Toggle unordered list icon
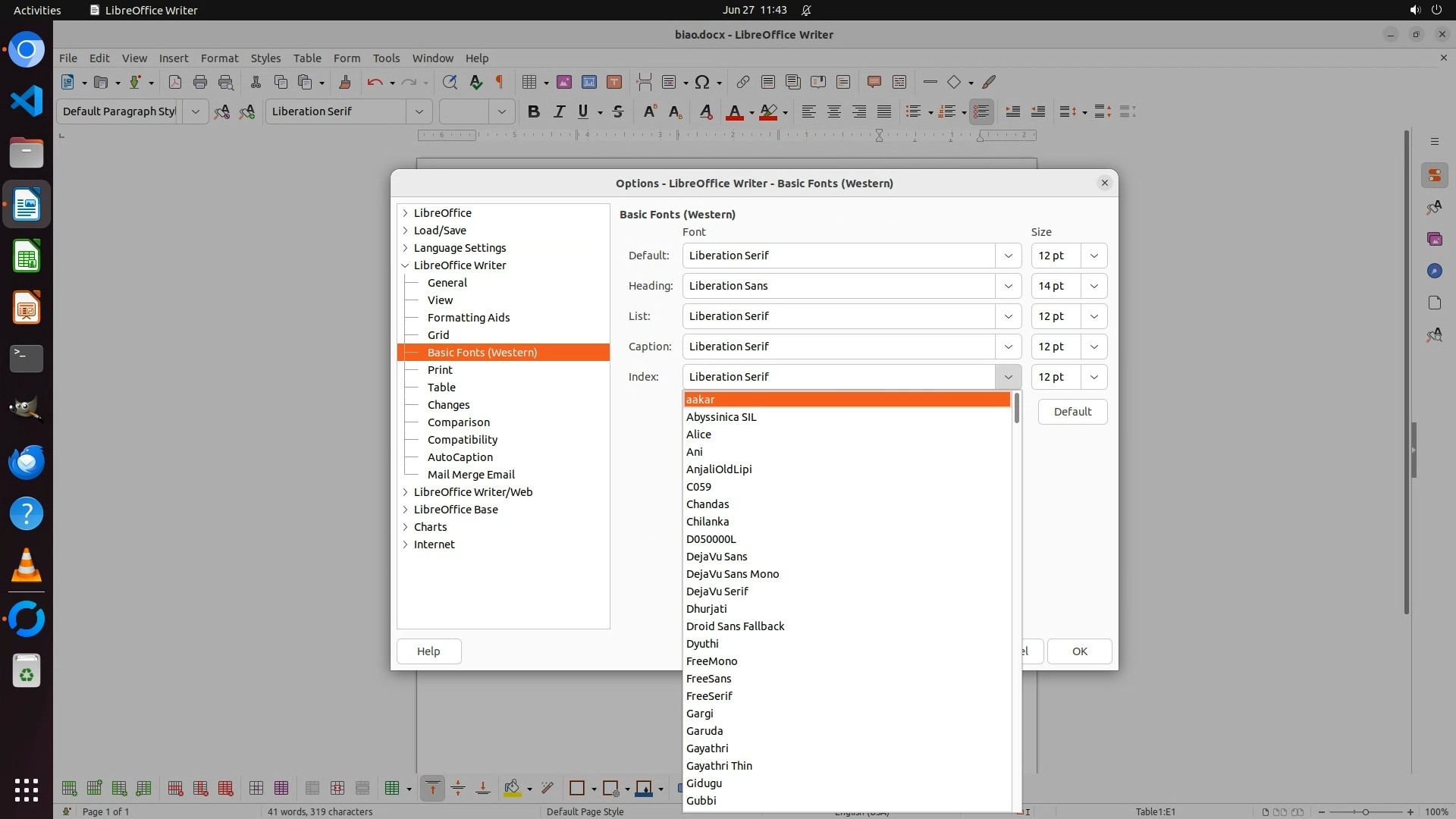 click(913, 111)
